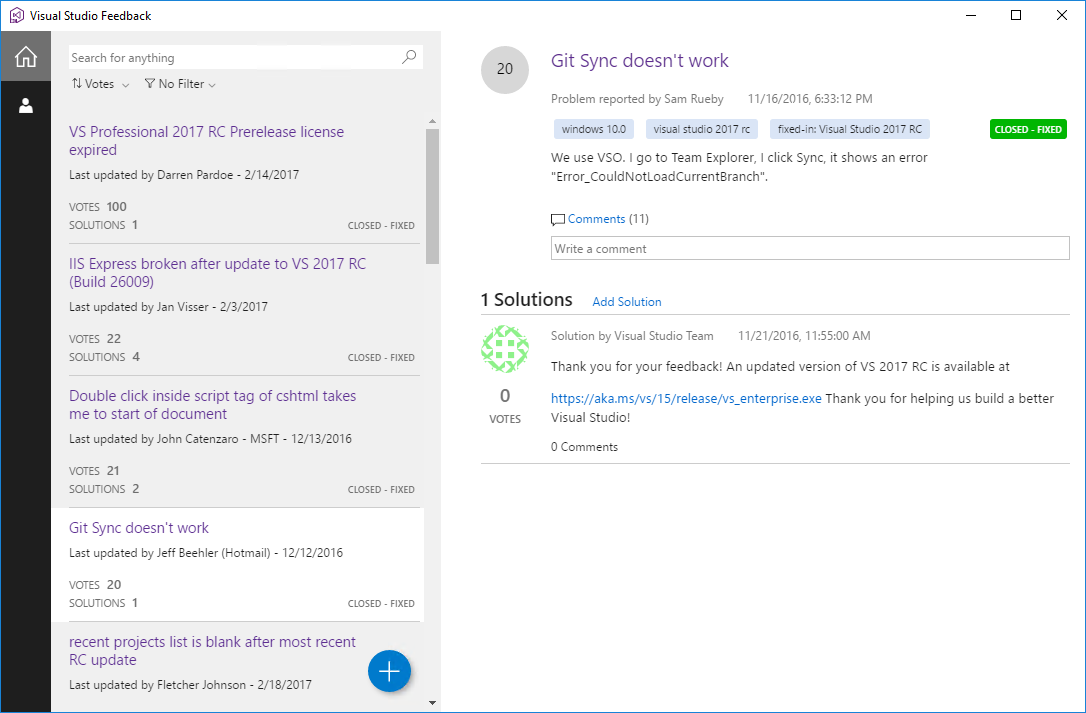The width and height of the screenshot is (1086, 713).
Task: Click the CLOSED - FIXED status badge
Action: 1028,129
